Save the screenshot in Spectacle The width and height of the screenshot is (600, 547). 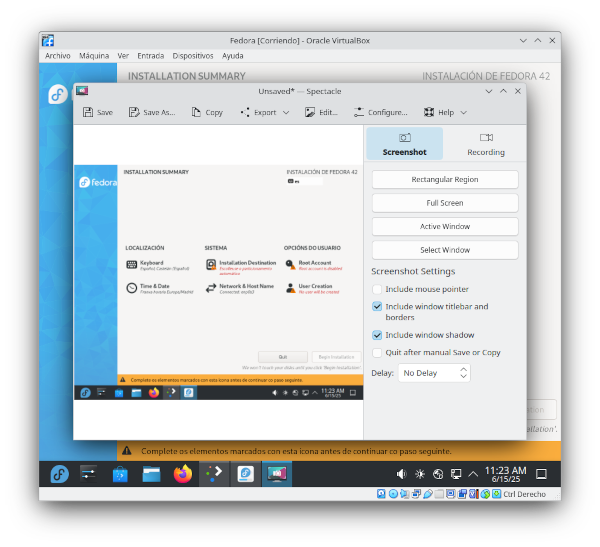[x=98, y=113]
